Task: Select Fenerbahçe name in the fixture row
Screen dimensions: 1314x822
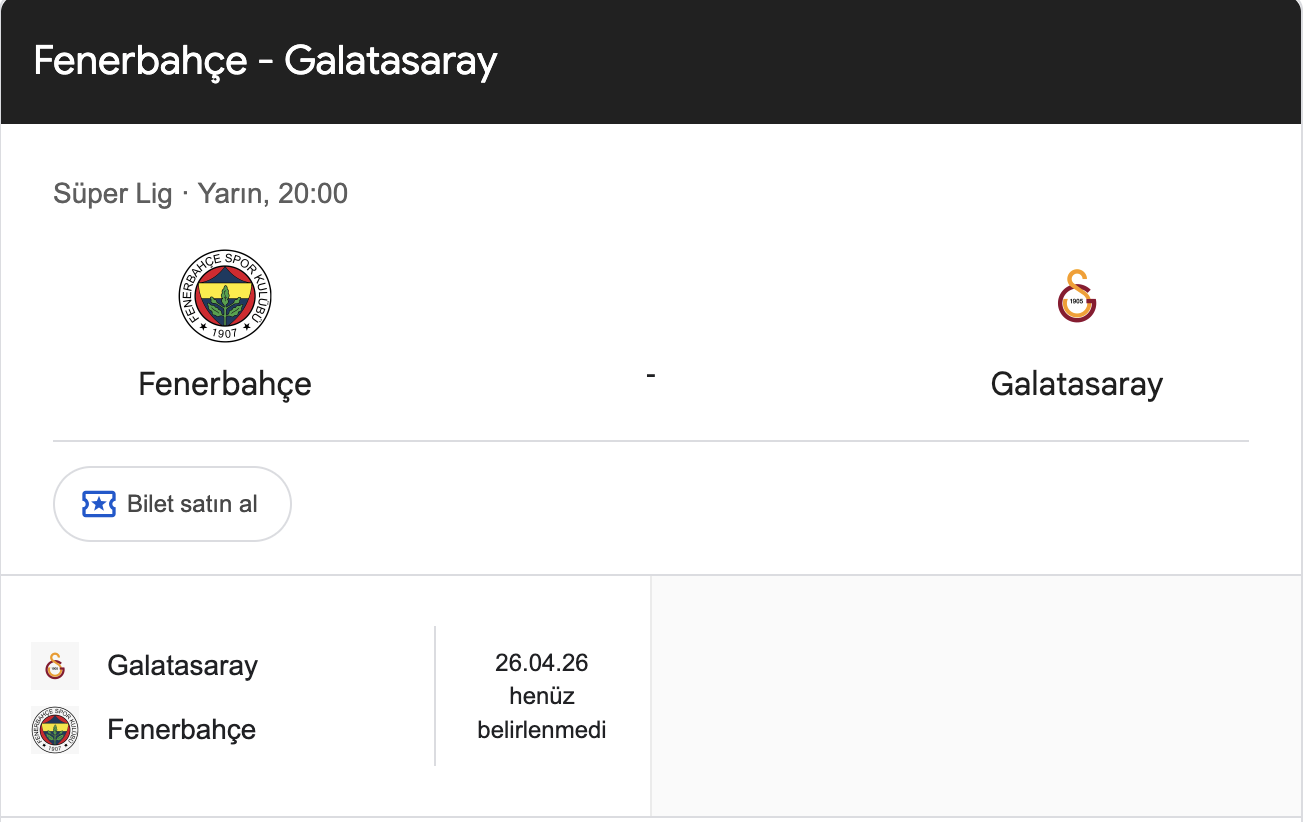Action: coord(181,730)
